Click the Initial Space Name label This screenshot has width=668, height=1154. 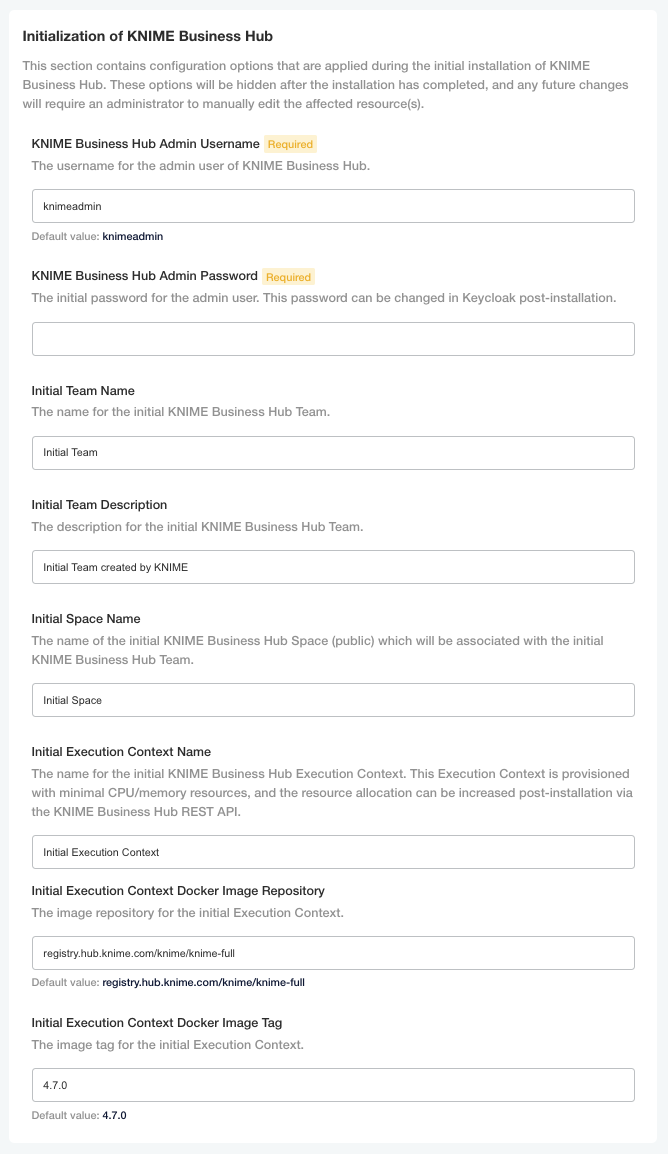(86, 619)
